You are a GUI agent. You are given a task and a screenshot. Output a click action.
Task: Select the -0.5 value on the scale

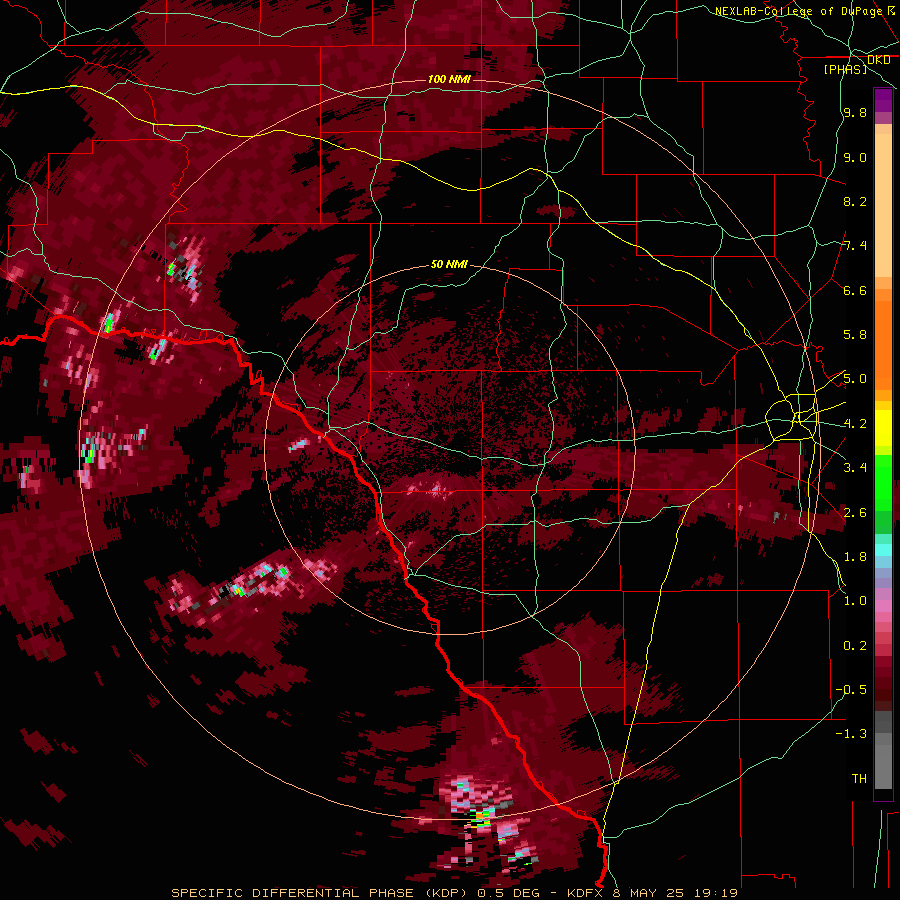pyautogui.click(x=851, y=690)
